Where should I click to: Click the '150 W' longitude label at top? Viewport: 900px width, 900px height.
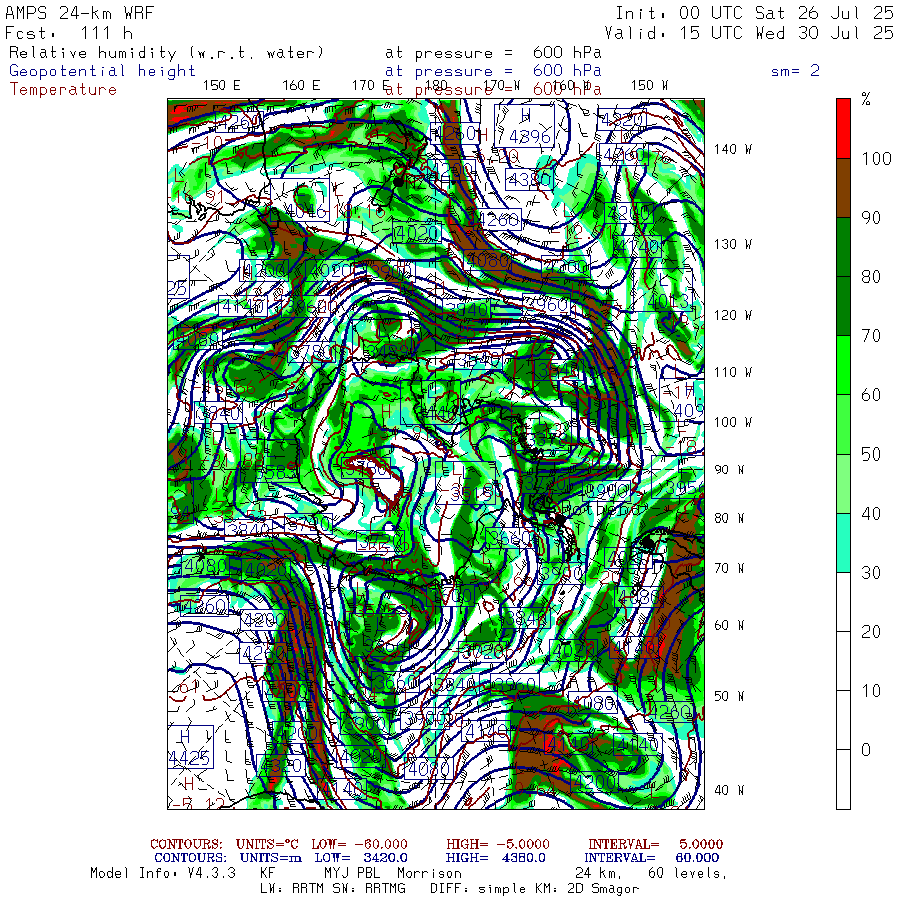(649, 86)
